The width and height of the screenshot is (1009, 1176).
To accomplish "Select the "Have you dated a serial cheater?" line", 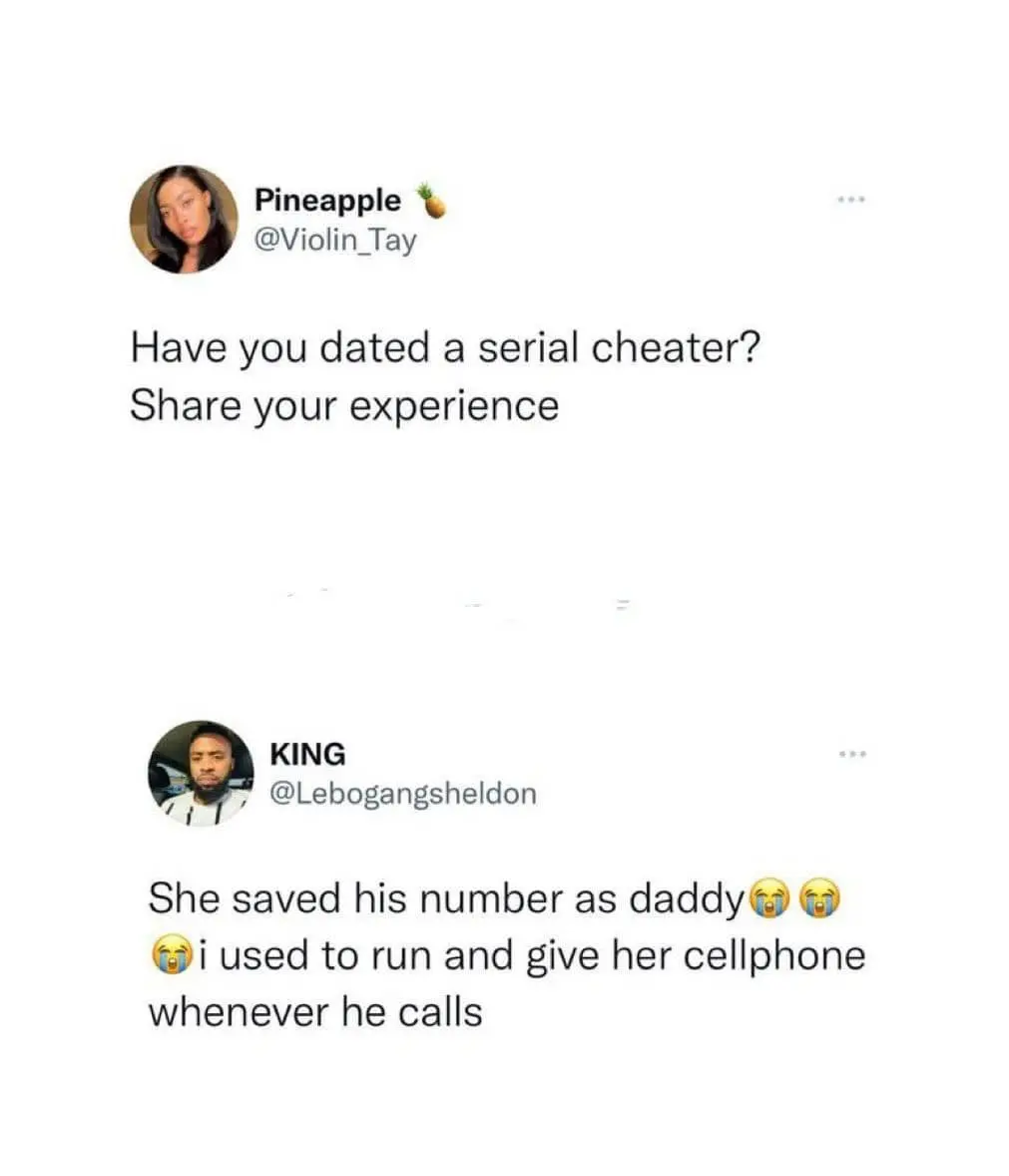I will [x=445, y=348].
